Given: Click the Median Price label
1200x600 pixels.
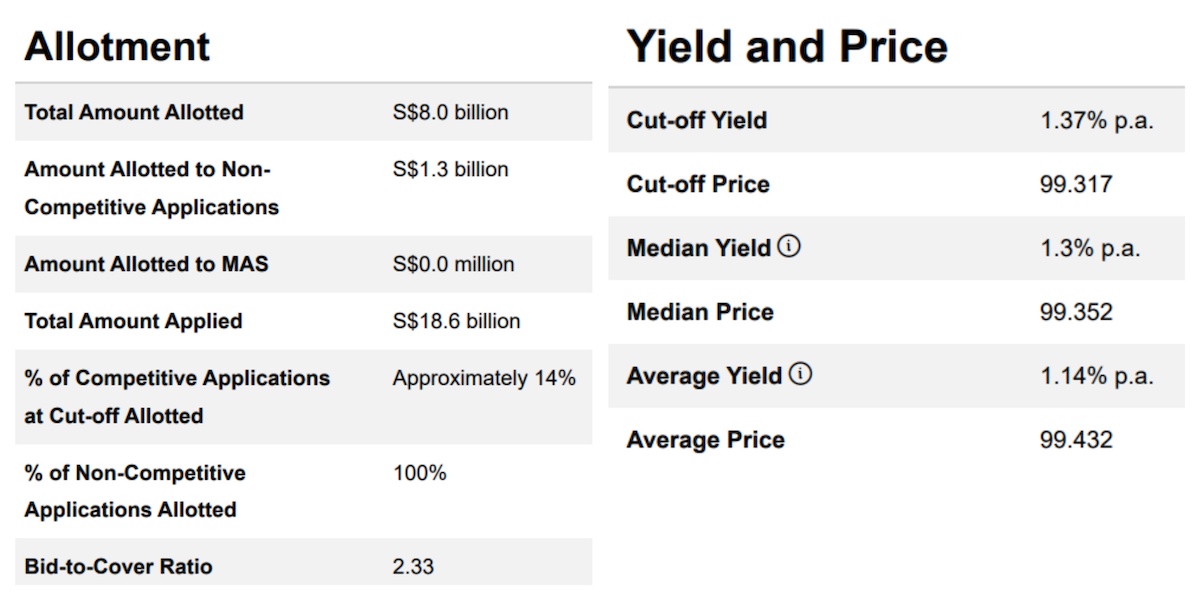Looking at the screenshot, I should [700, 312].
